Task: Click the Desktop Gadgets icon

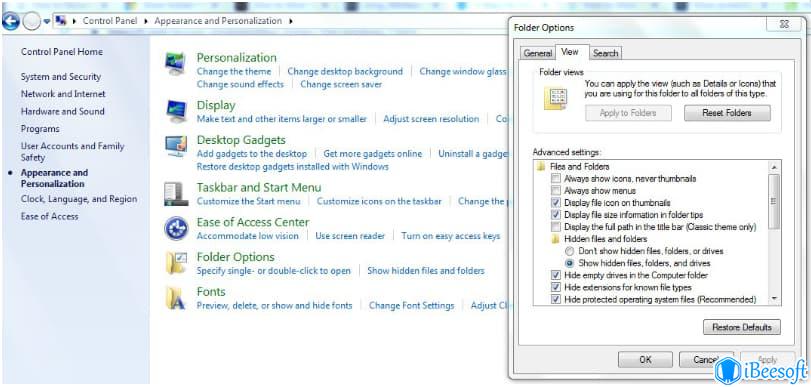Action: [x=175, y=146]
